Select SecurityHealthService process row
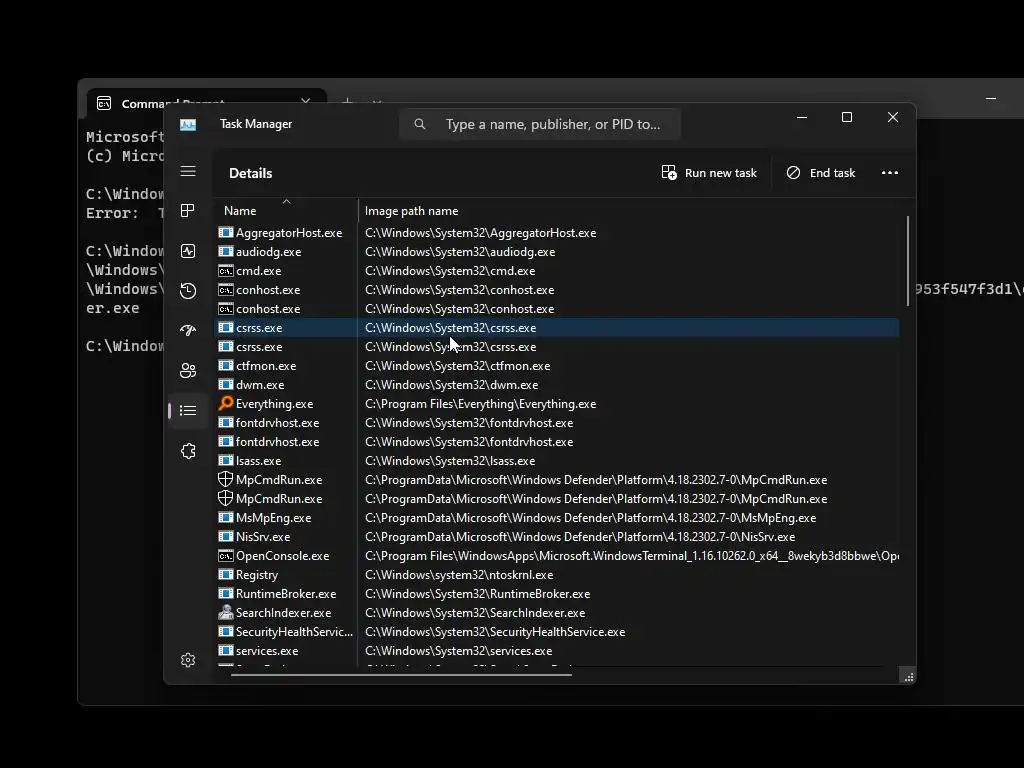 (x=556, y=632)
